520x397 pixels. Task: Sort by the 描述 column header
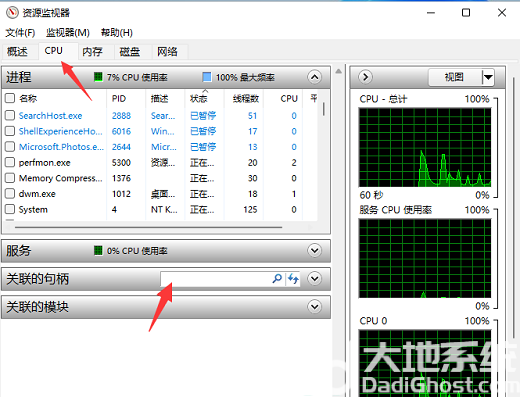pos(159,98)
